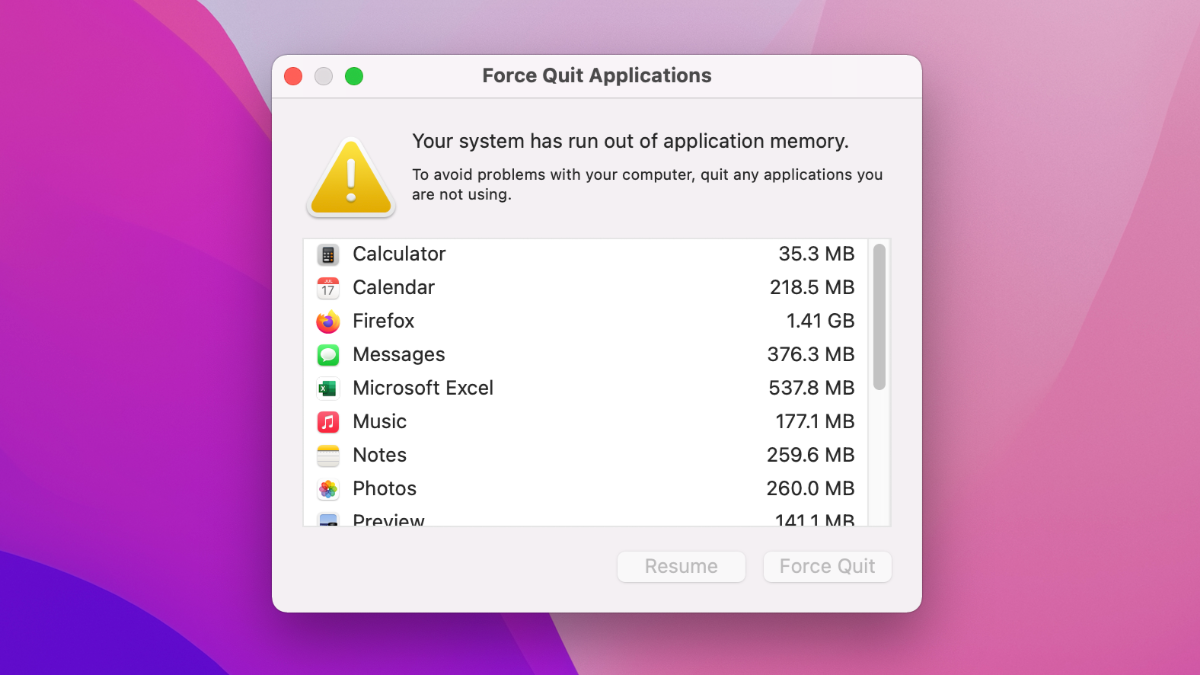Click the Messages app icon
The height and width of the screenshot is (675, 1200).
(x=328, y=355)
